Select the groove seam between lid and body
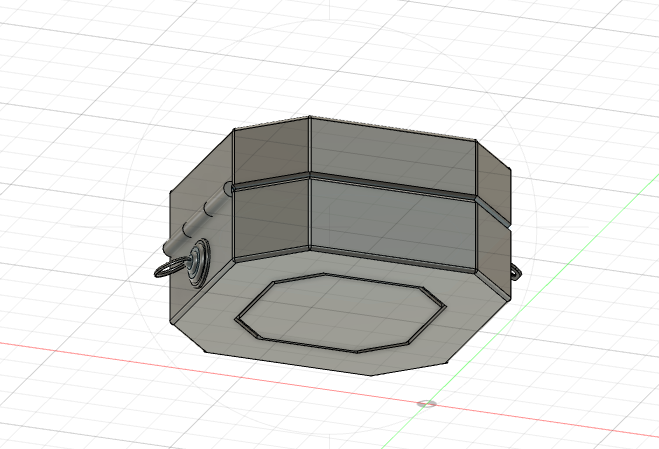The height and width of the screenshot is (449, 659). pos(393,186)
